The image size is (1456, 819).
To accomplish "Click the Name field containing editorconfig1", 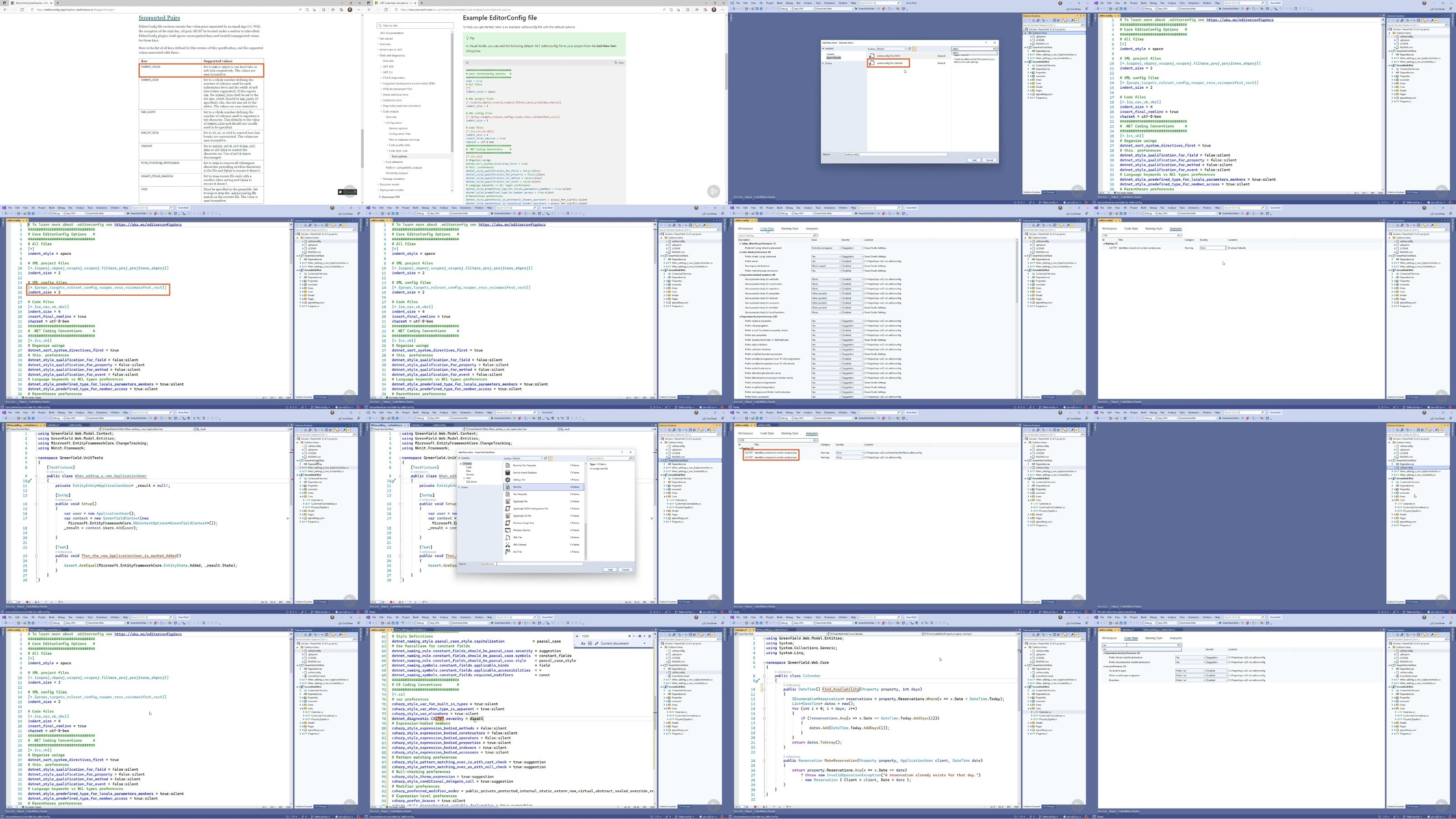I will pyautogui.click(x=896, y=154).
